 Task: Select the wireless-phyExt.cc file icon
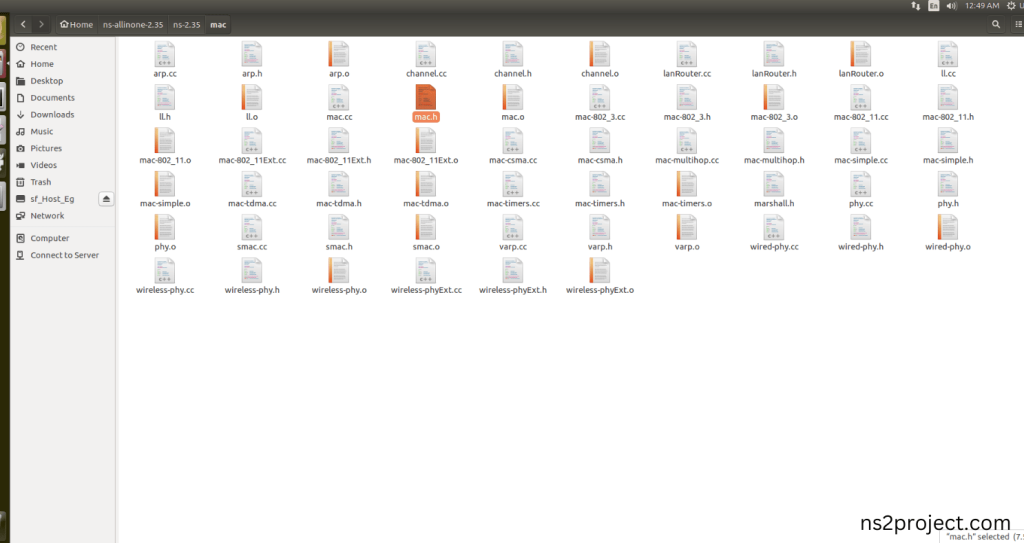(x=426, y=271)
